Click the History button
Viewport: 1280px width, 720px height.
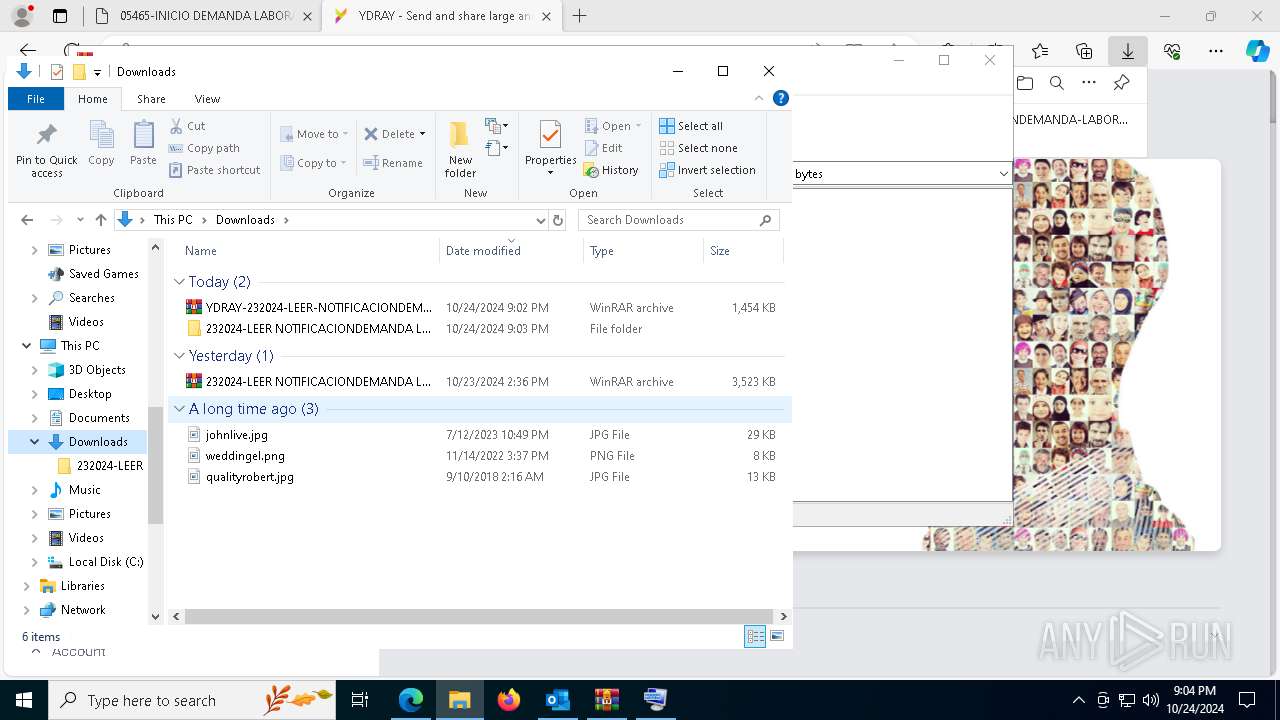tap(611, 170)
